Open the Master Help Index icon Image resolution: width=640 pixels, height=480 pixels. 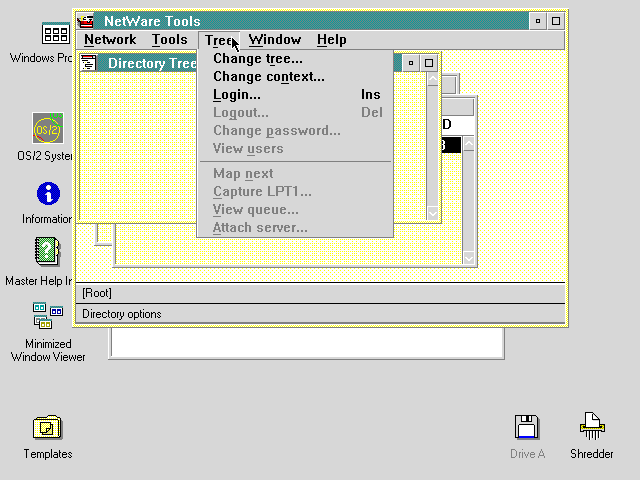click(48, 251)
